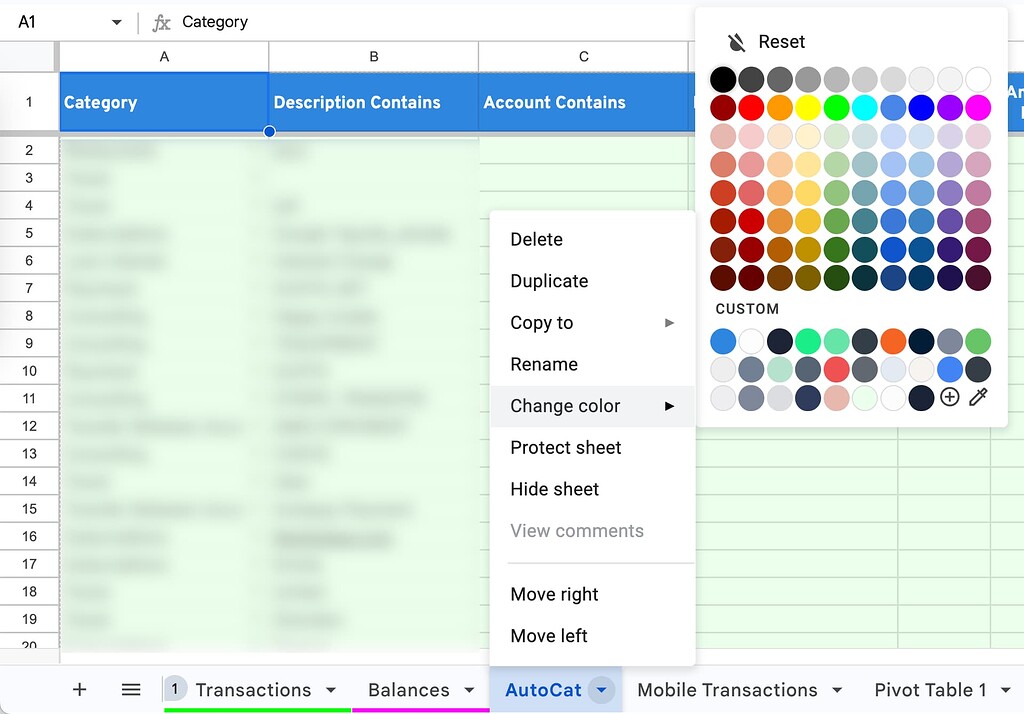Select Rename from the context menu
The image size is (1024, 714).
[x=543, y=364]
